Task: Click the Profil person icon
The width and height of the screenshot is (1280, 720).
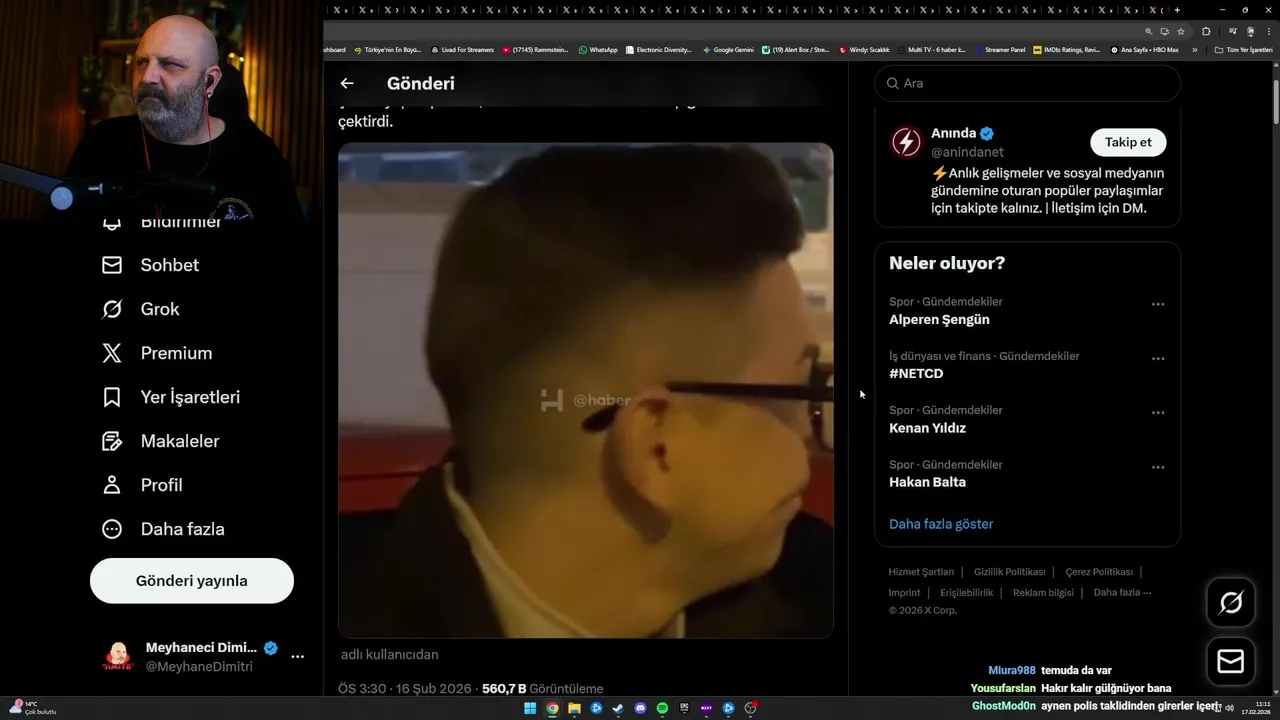Action: coord(112,485)
